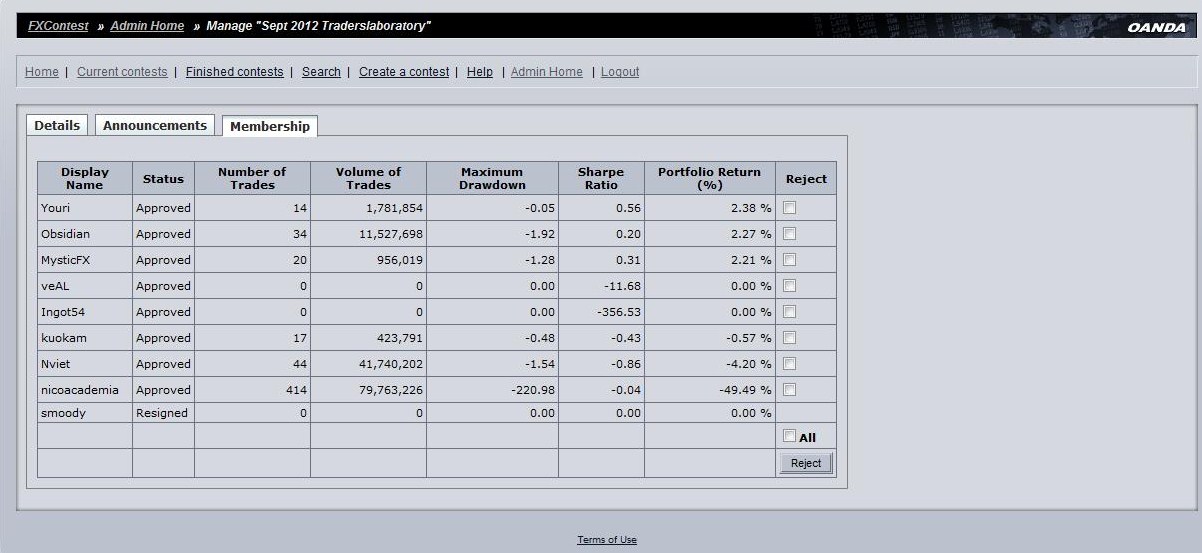Select the smoody display name cell

click(x=85, y=413)
